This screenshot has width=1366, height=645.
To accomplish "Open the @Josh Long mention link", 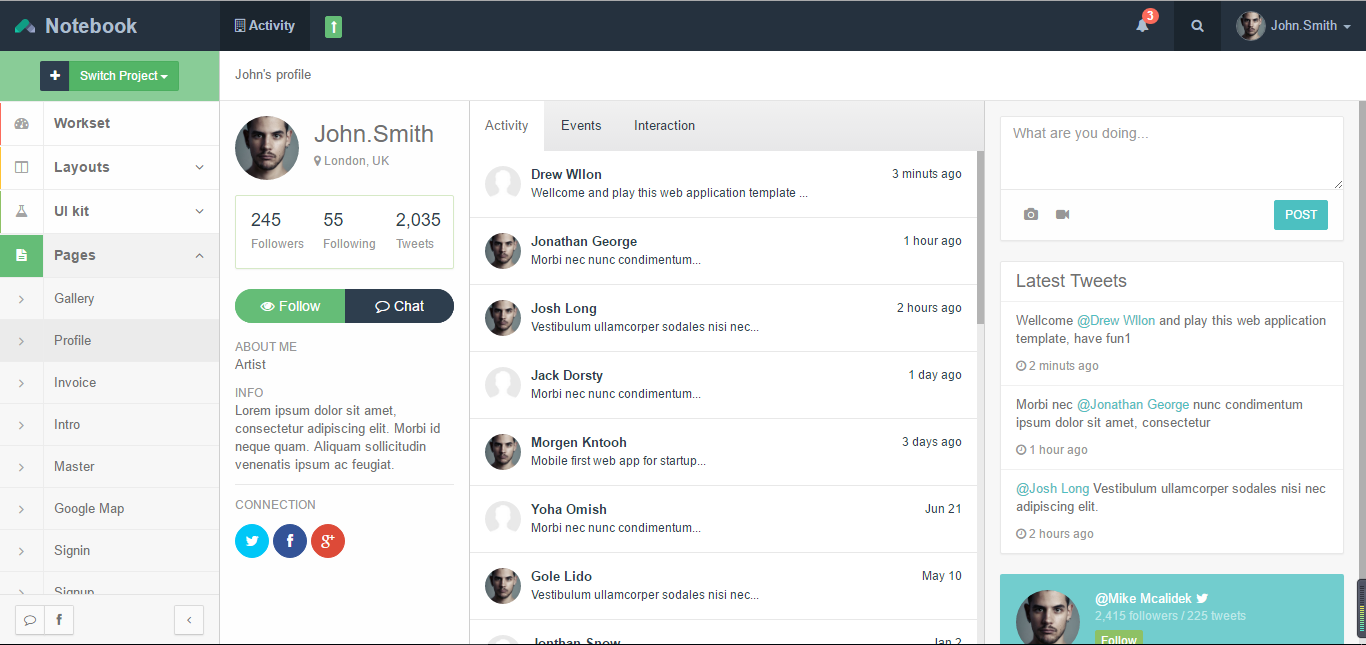I will point(1053,489).
